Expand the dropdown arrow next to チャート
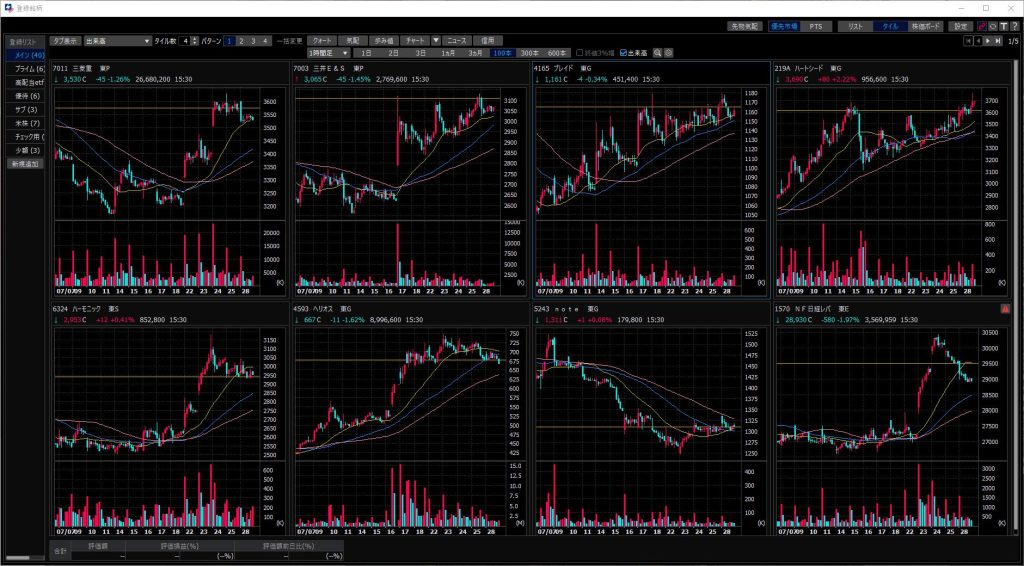1024x566 pixels. [x=436, y=41]
